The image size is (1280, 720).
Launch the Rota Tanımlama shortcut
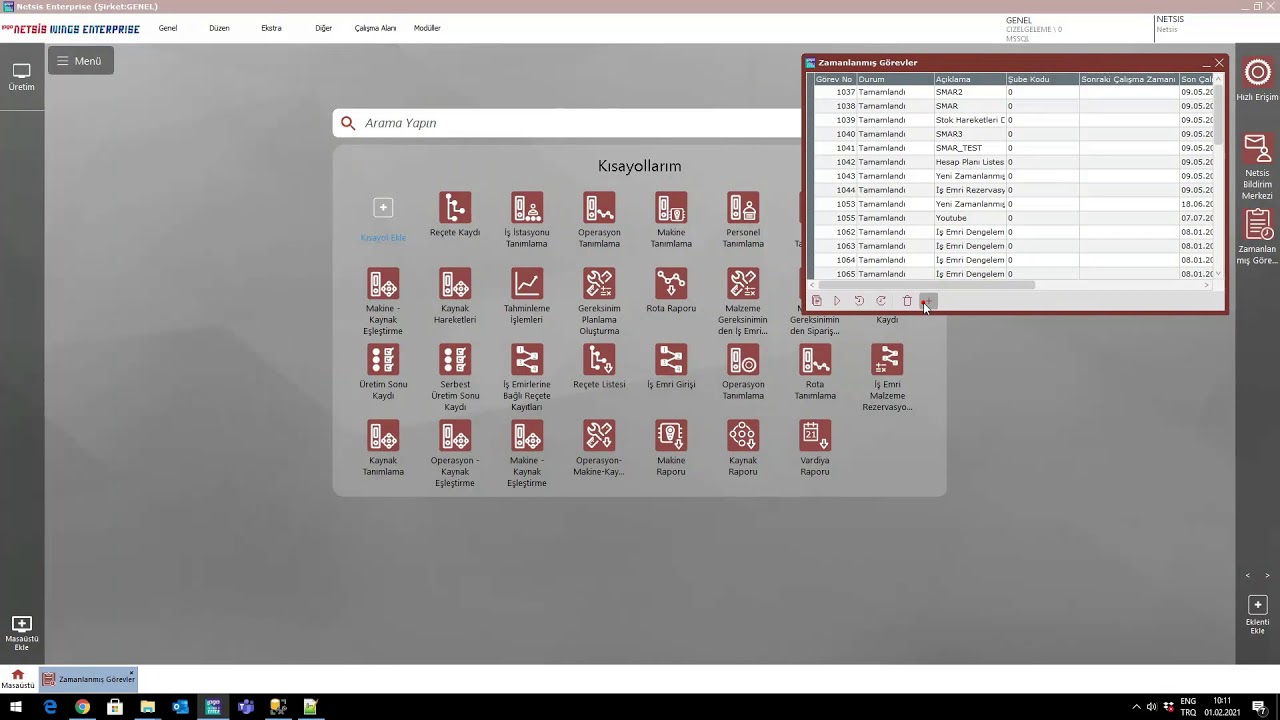click(815, 371)
